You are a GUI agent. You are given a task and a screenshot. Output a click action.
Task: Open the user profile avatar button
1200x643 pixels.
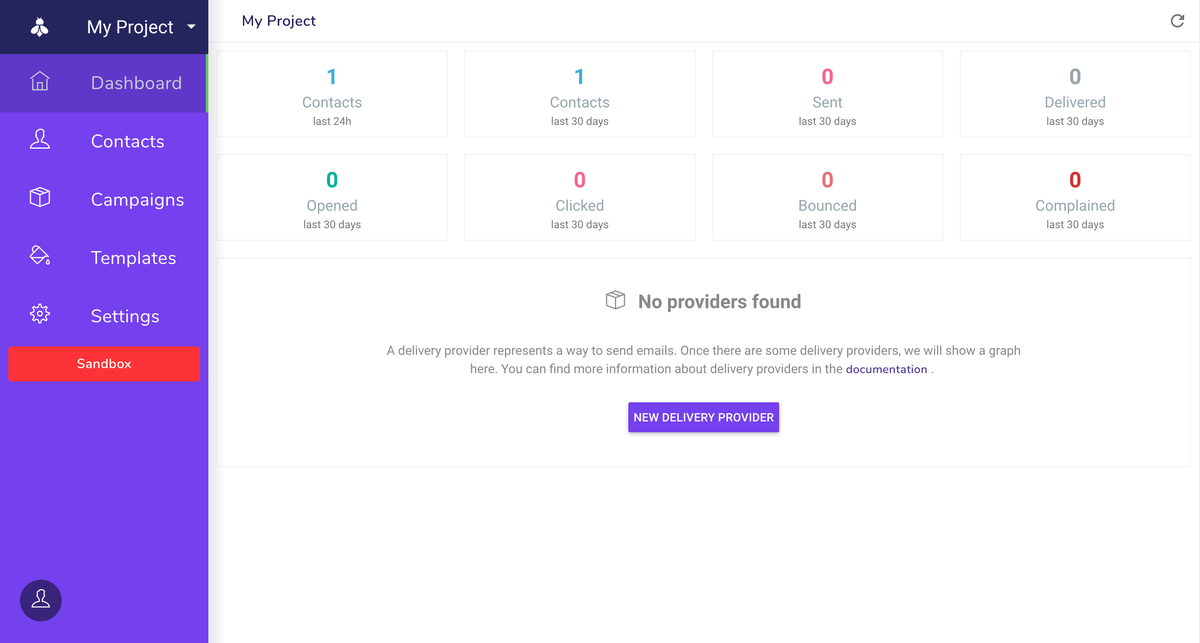(41, 600)
